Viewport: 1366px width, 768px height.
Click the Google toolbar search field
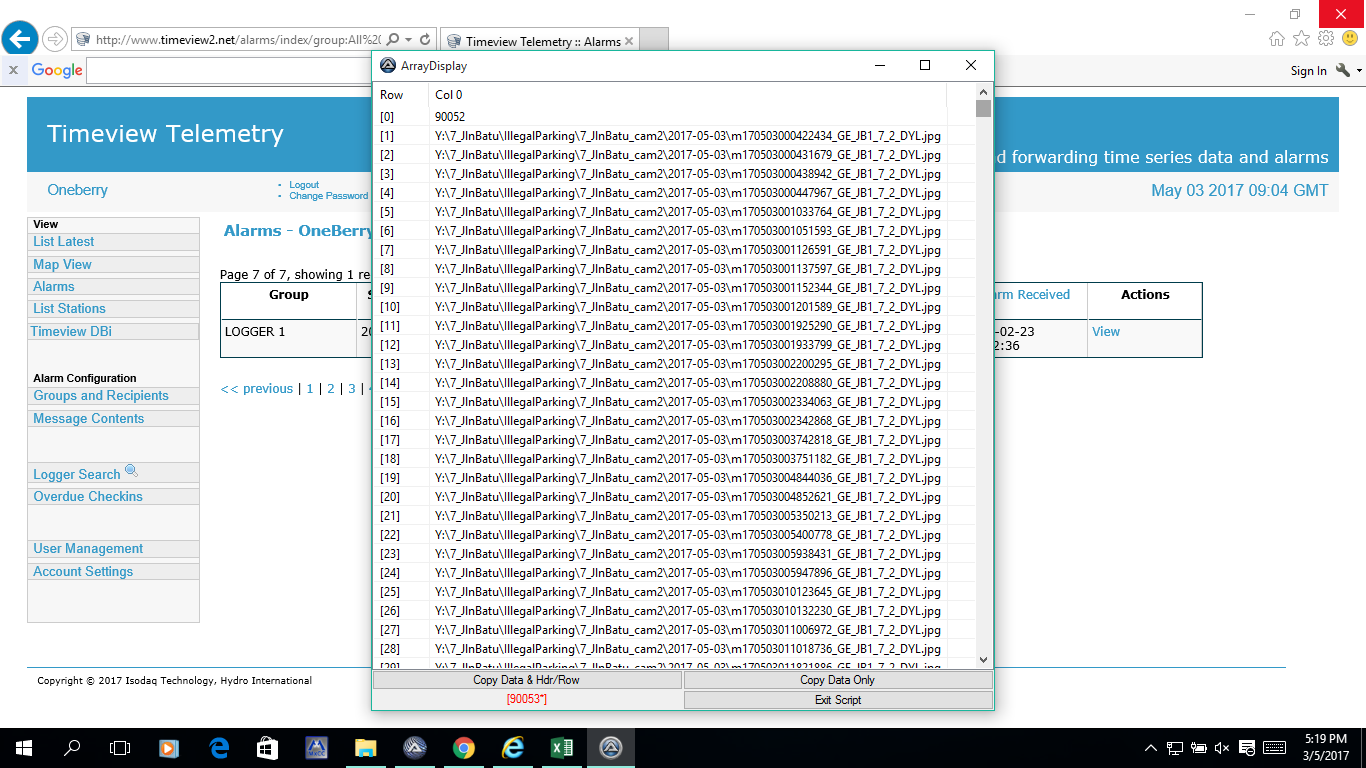(x=229, y=70)
